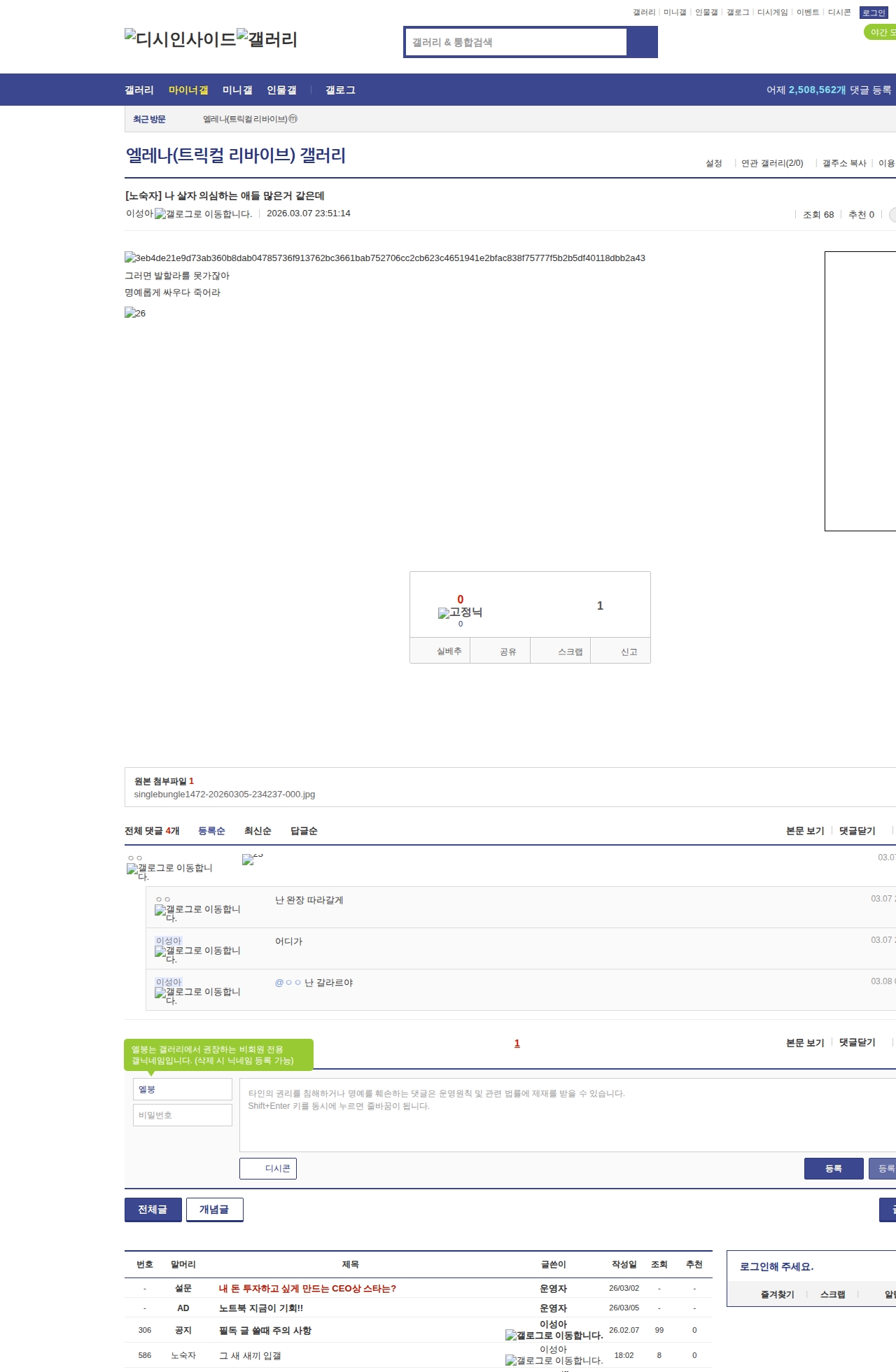
Task: Click the dccon image labeled 26 in post
Action: point(135,313)
